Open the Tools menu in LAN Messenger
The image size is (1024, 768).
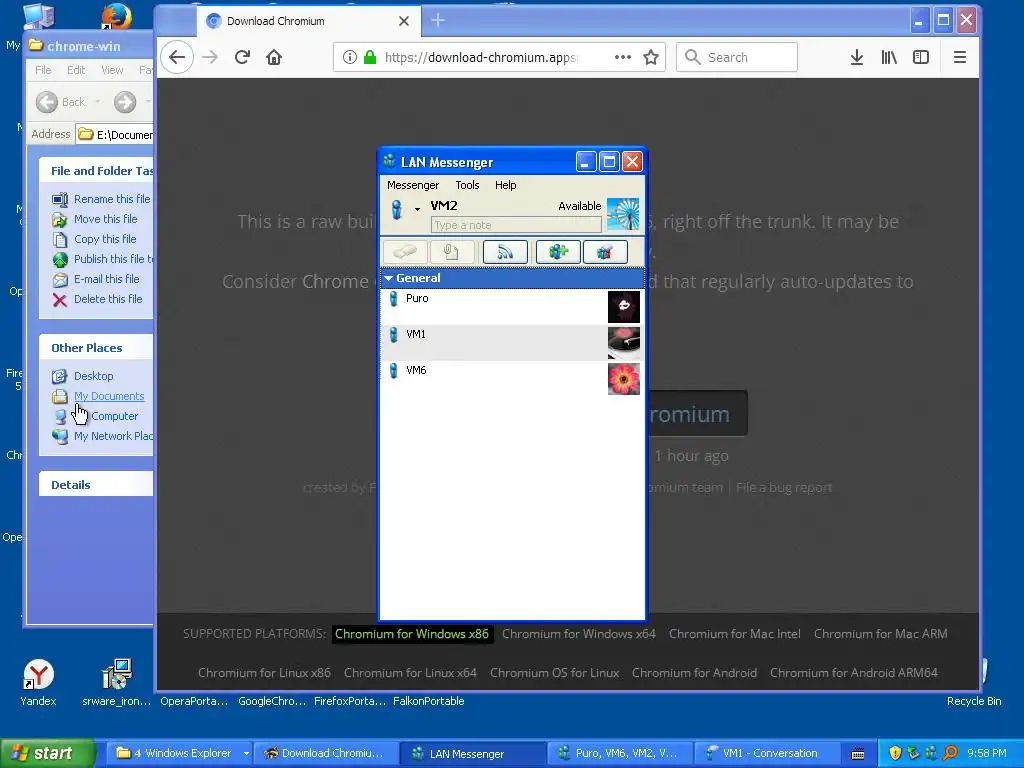[467, 185]
